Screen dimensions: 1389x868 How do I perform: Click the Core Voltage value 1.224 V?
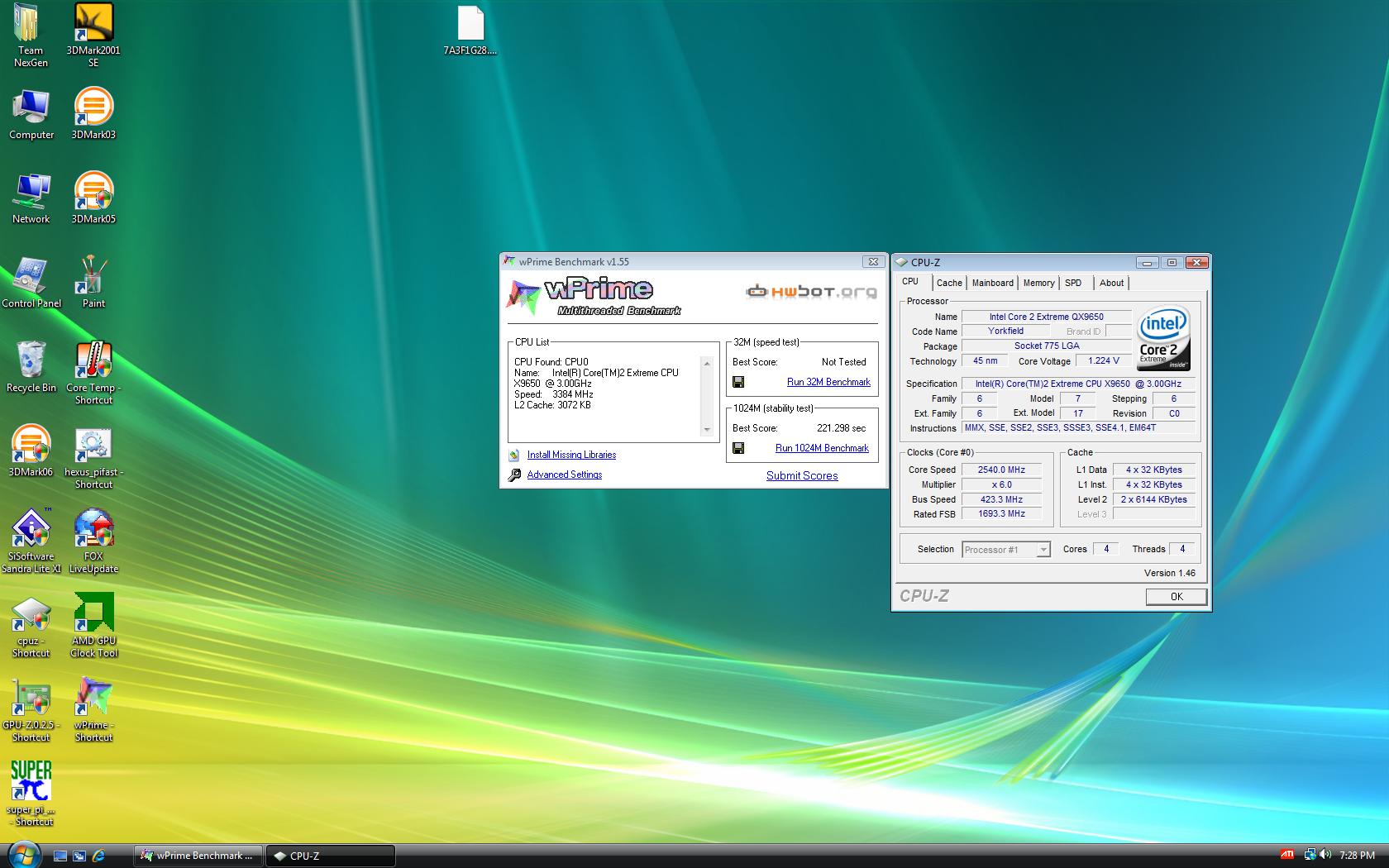coord(1104,360)
